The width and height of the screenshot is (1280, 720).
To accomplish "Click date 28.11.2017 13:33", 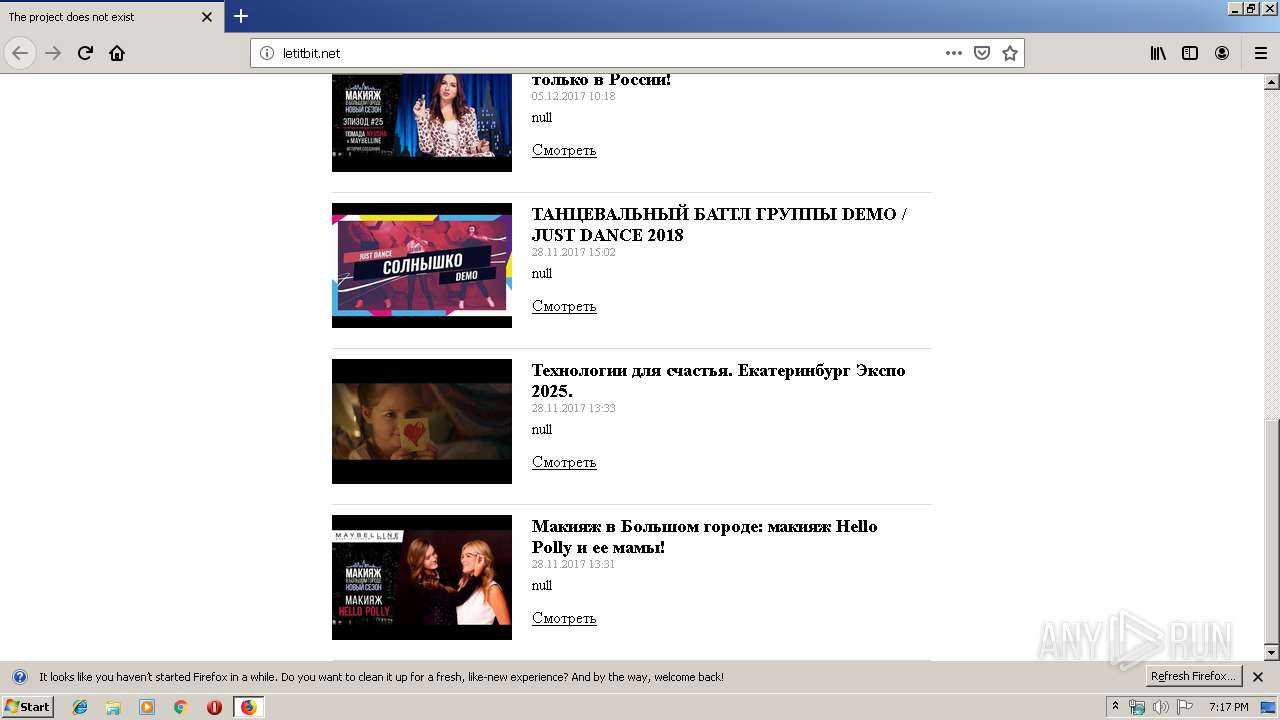I will tap(574, 408).
